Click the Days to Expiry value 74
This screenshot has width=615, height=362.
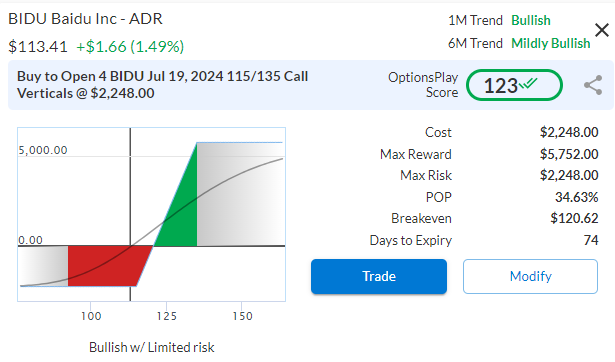591,240
